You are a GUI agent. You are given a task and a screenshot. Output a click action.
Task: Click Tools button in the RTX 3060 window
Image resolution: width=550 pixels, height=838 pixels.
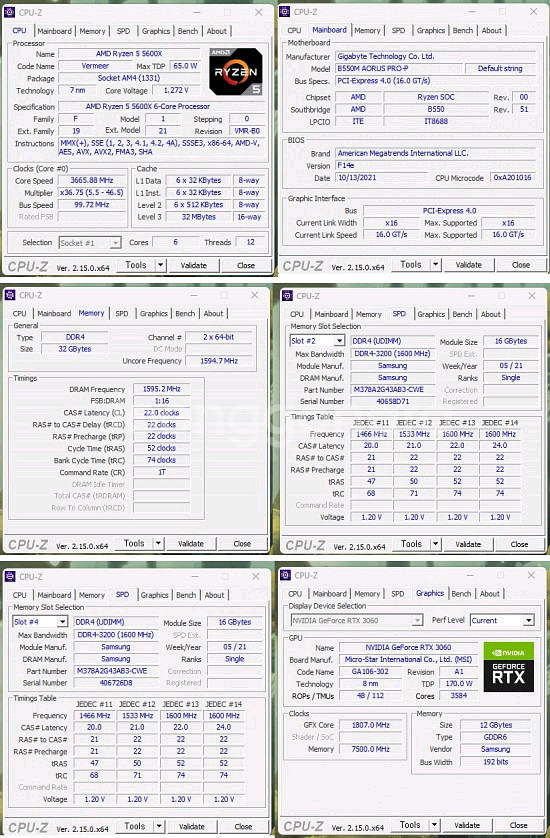[x=410, y=825]
